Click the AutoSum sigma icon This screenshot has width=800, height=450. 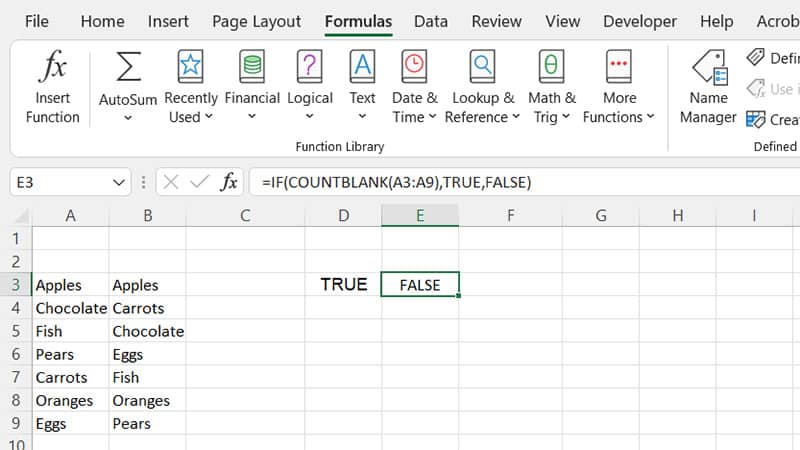[128, 67]
